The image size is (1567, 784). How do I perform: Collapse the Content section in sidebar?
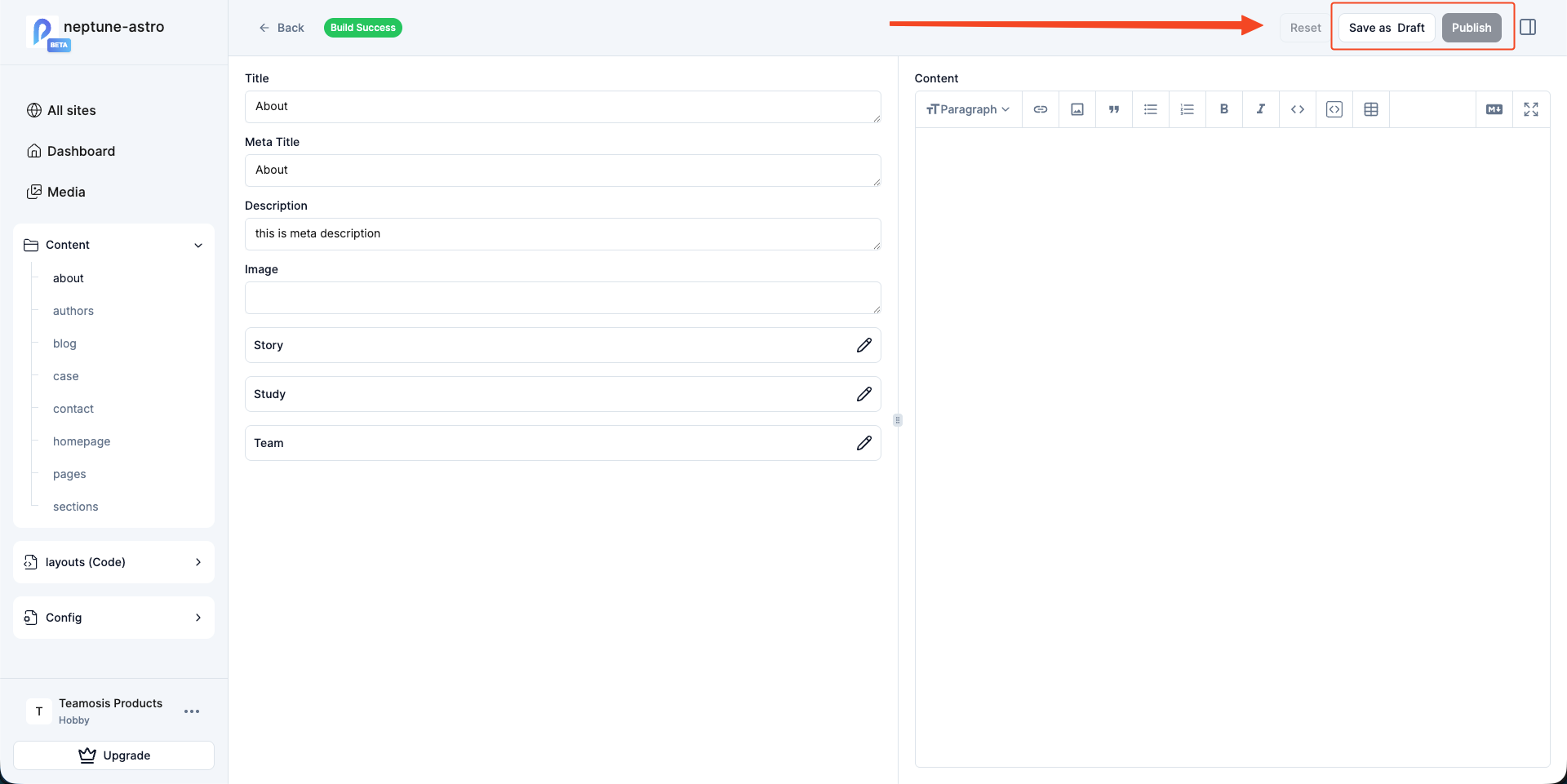[x=198, y=245]
